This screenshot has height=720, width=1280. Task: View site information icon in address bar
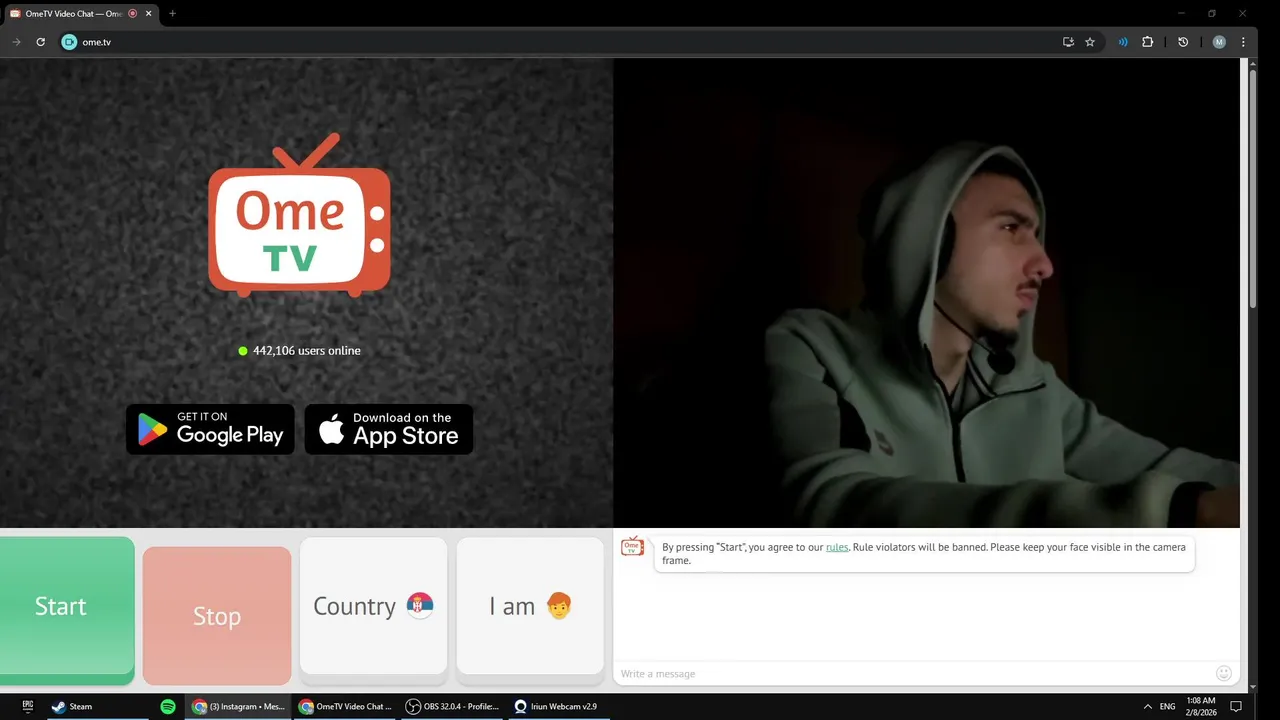pos(69,42)
